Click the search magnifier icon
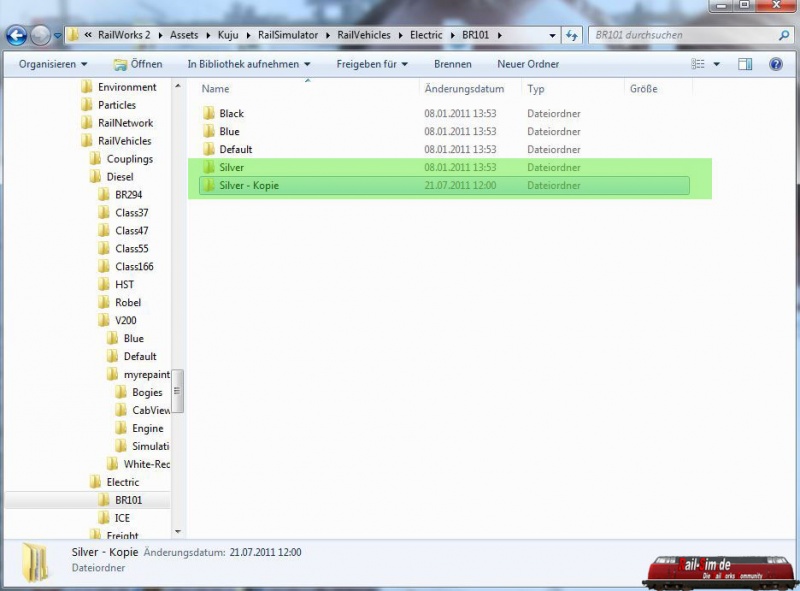 784,35
